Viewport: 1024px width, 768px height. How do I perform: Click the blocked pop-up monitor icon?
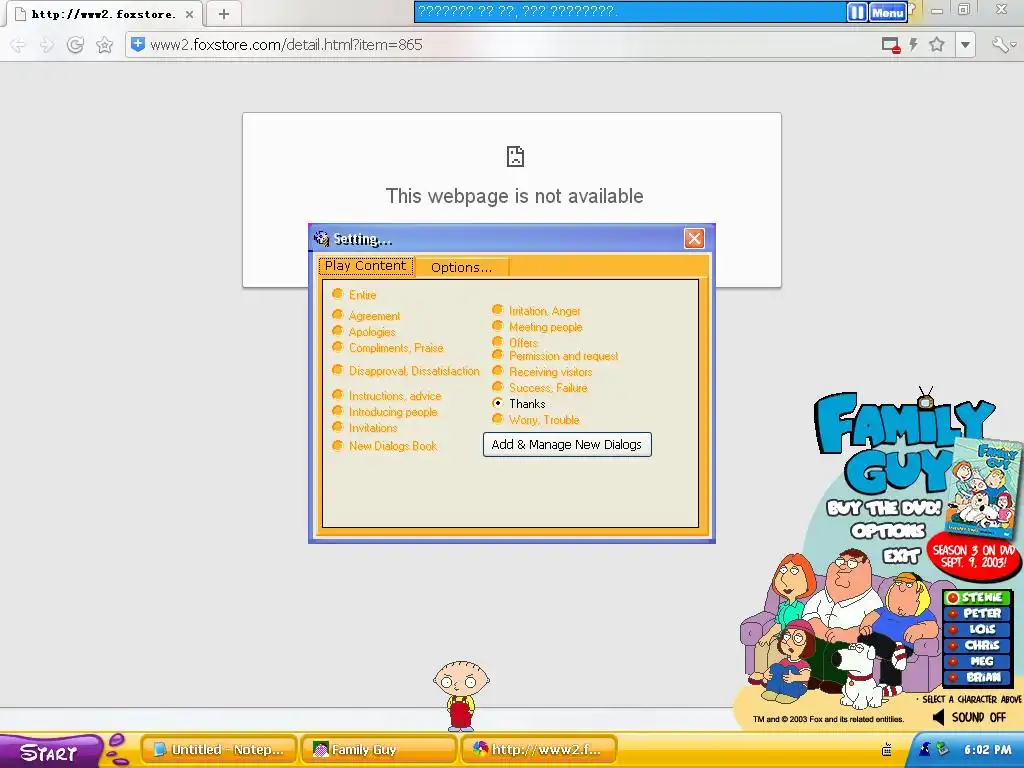pos(891,45)
